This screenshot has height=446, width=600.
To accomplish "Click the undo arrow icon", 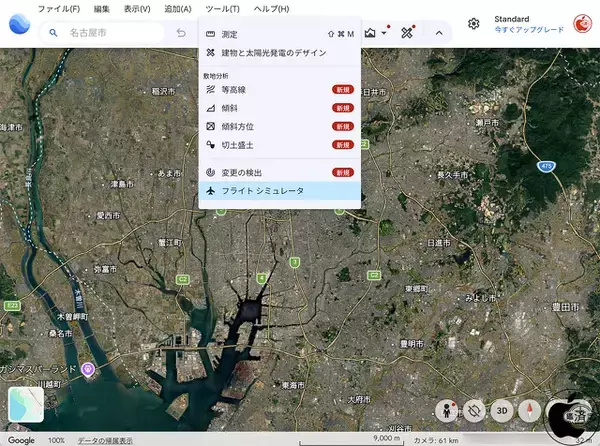I will point(181,33).
